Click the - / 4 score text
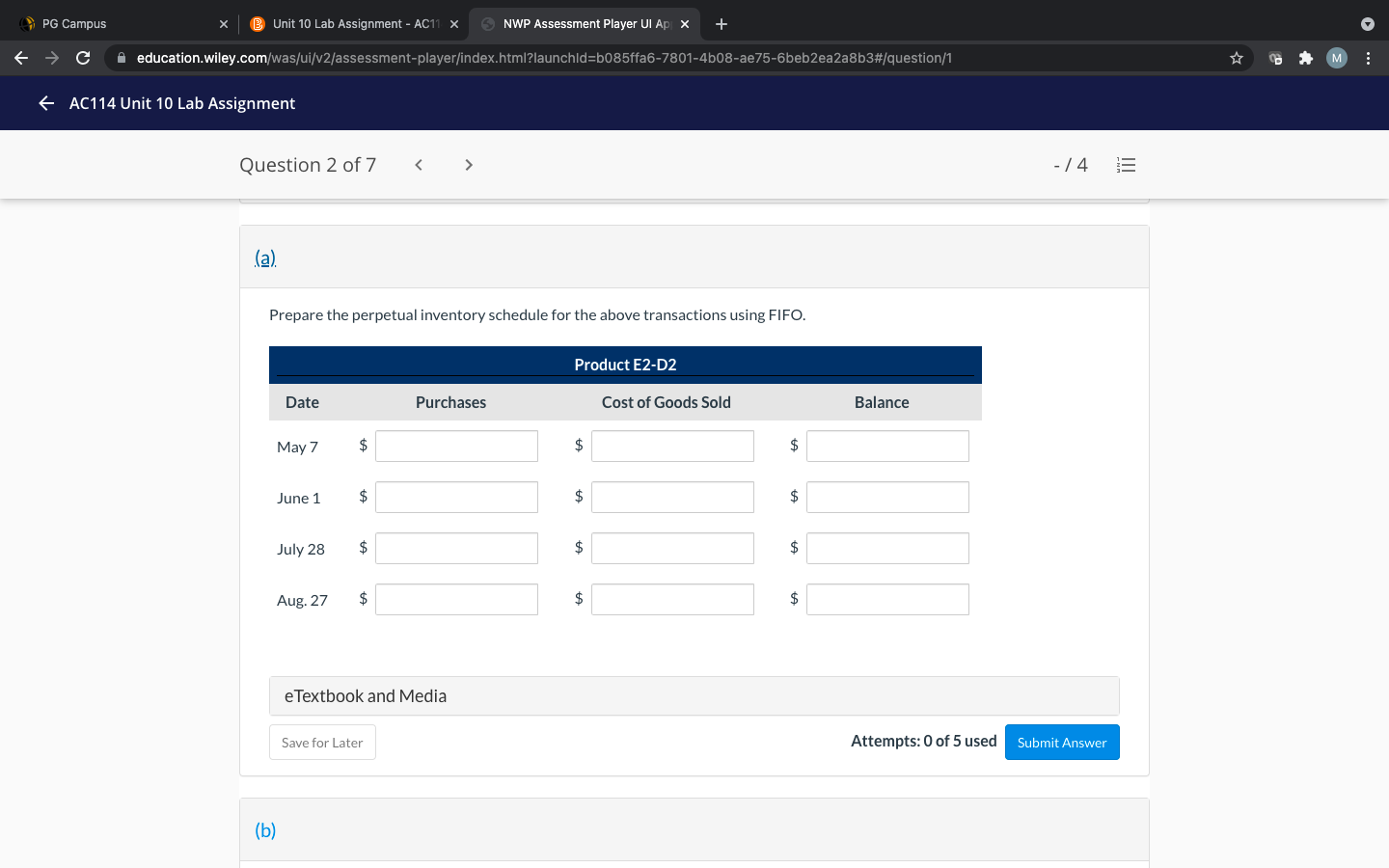 point(1071,165)
